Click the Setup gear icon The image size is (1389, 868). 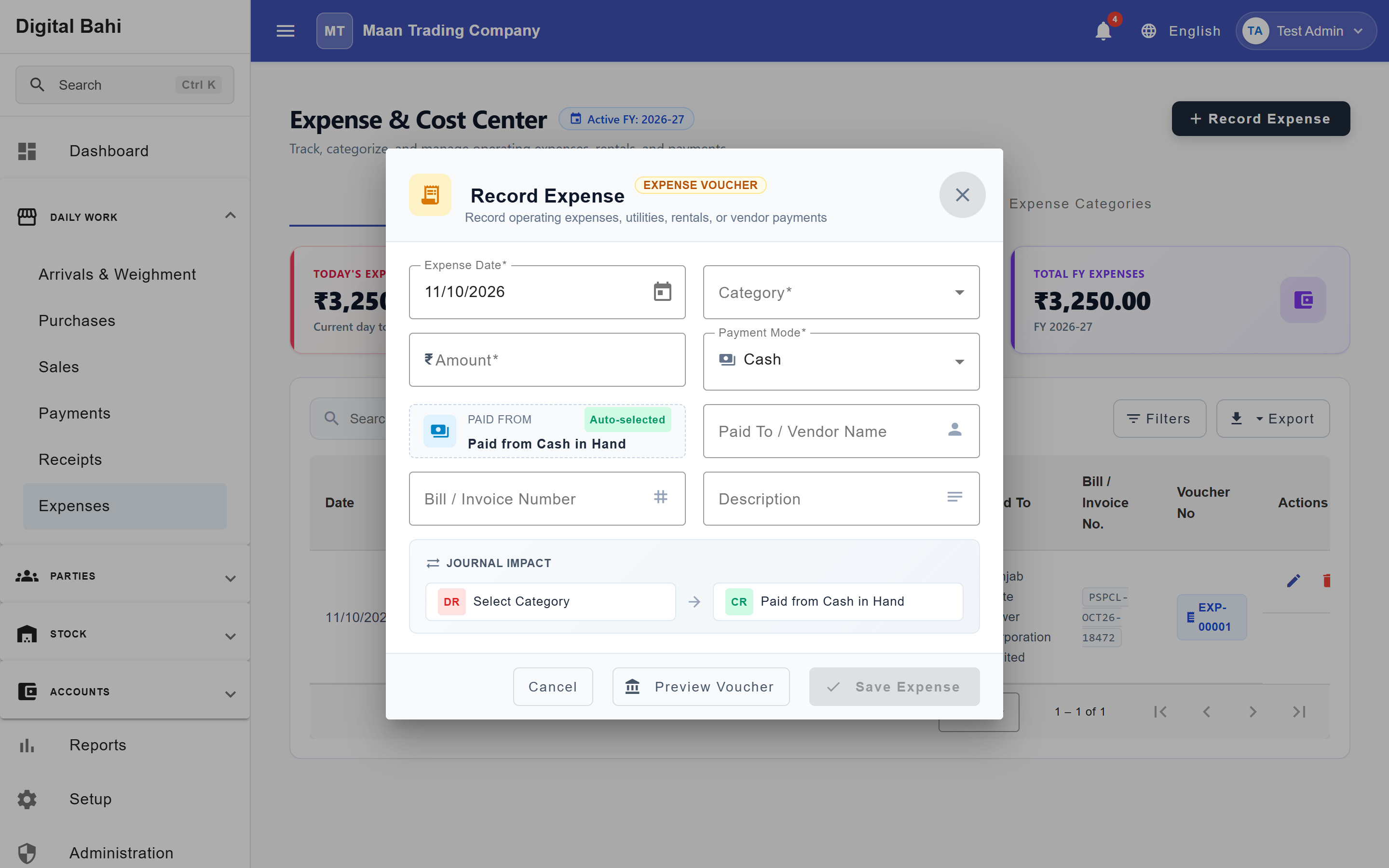point(27,799)
